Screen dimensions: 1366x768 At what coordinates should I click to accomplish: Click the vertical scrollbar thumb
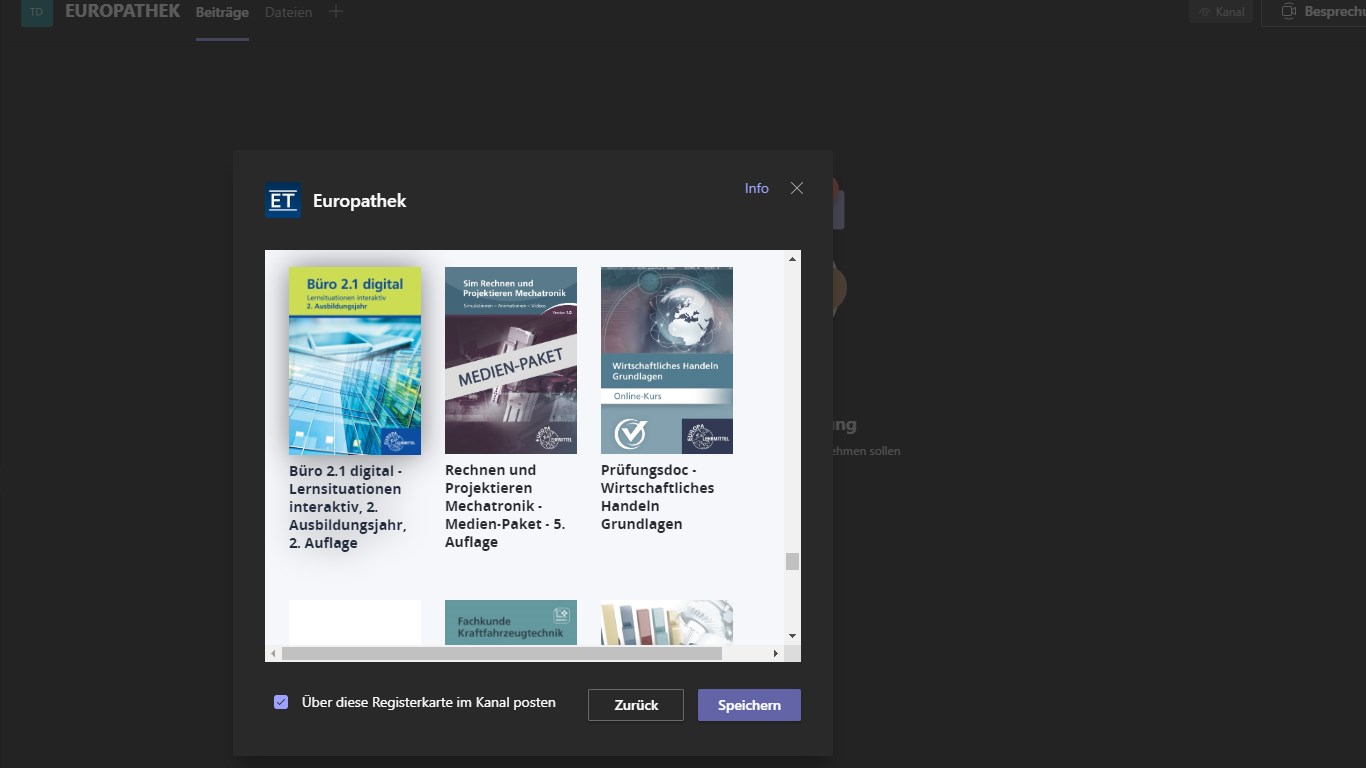[x=792, y=561]
